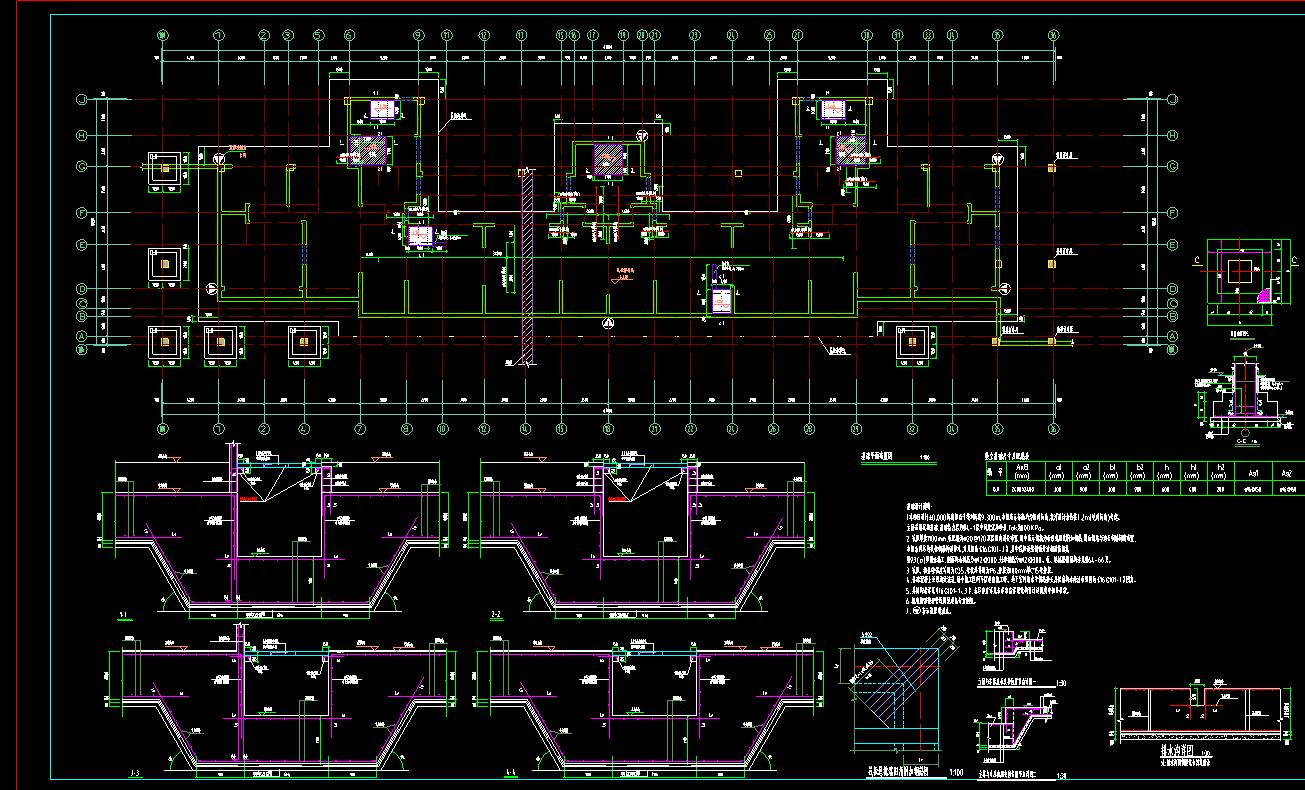
Task: Select the magenta hatched pit in plan center
Action: [x=607, y=159]
